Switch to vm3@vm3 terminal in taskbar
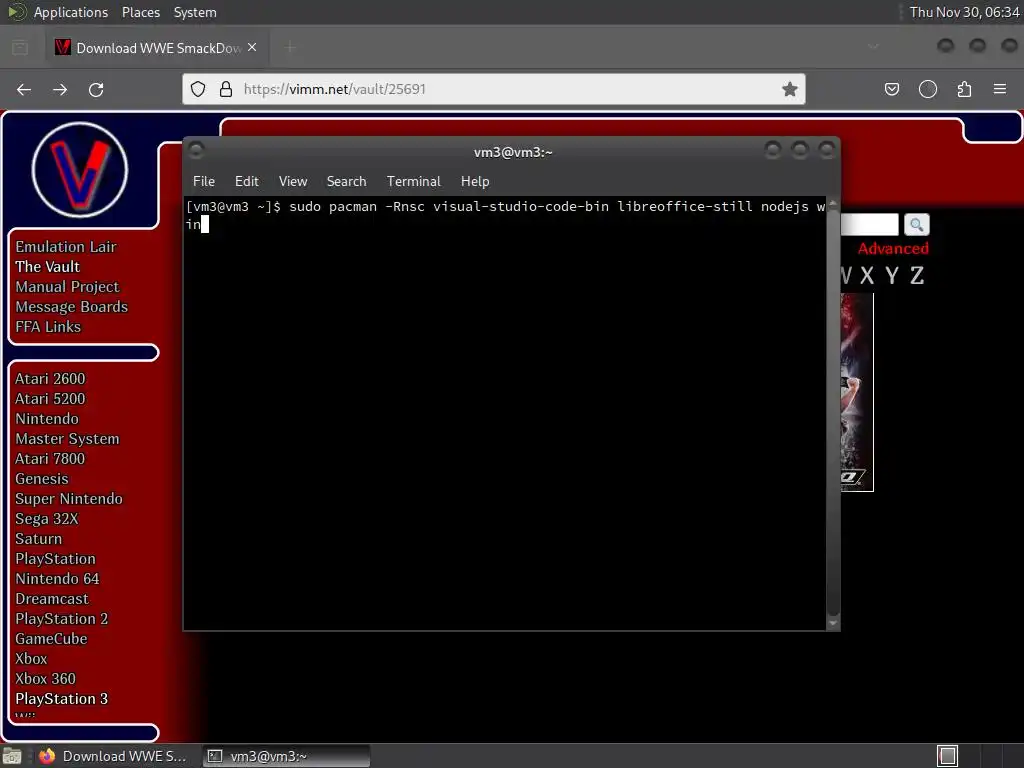 click(286, 756)
